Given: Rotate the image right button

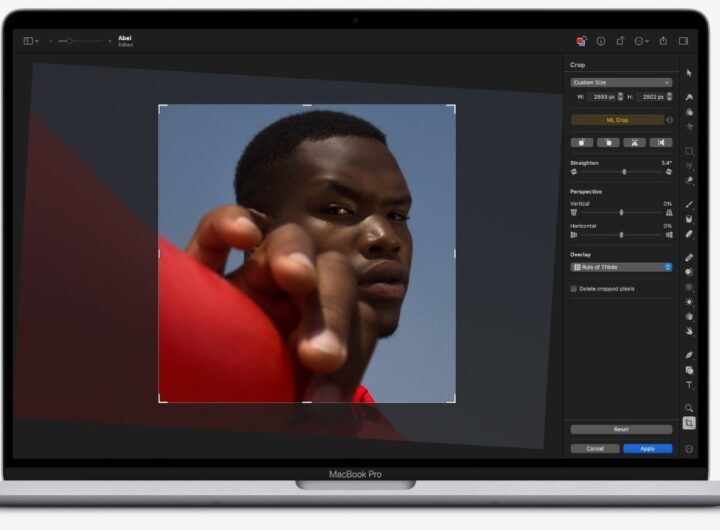Looking at the screenshot, I should click(x=608, y=142).
